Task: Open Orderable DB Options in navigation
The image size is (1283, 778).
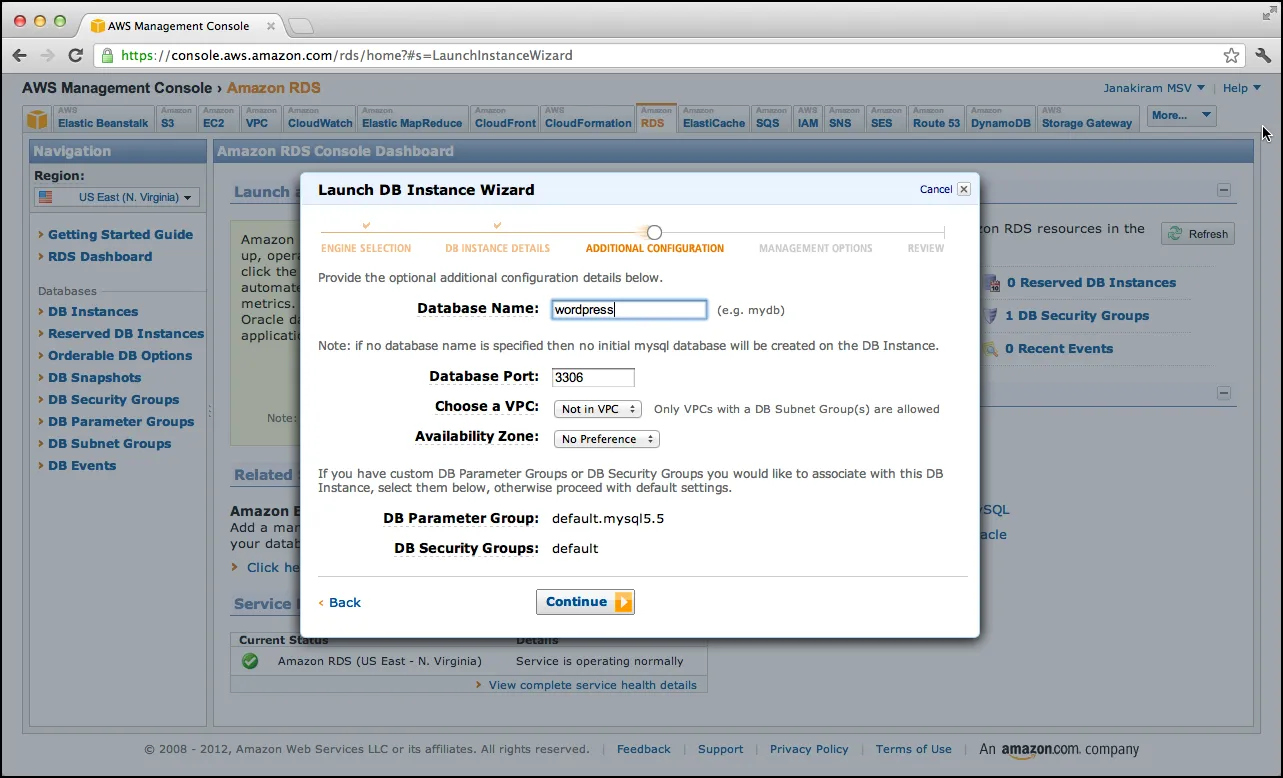Action: [120, 356]
